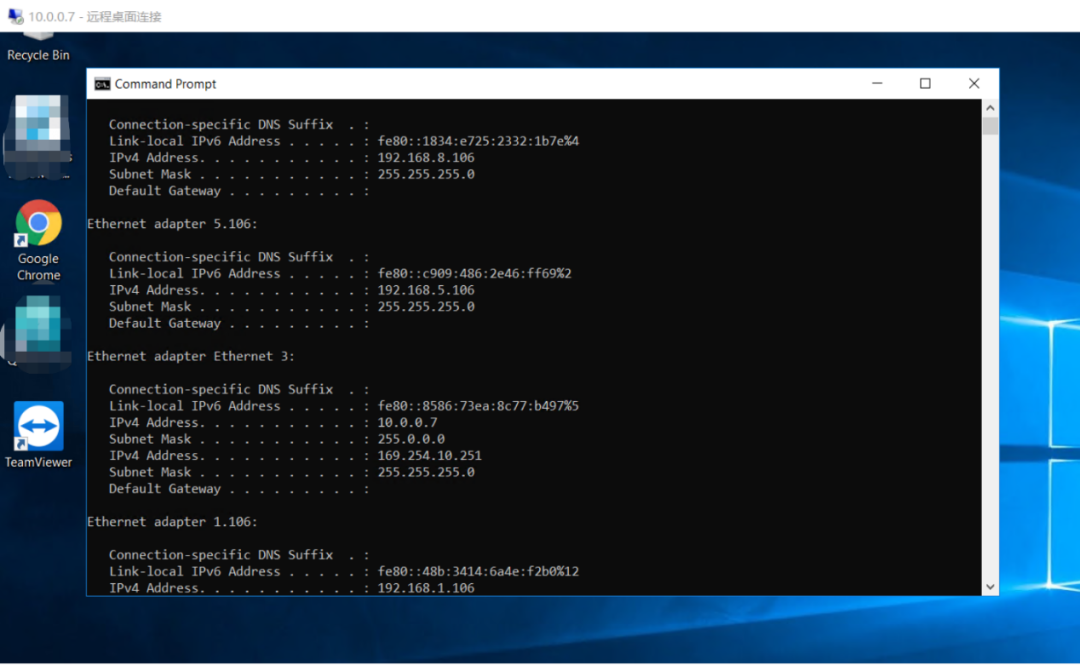
Task: Click the "Ethernet adapter 5.106:" heading
Action: (172, 224)
